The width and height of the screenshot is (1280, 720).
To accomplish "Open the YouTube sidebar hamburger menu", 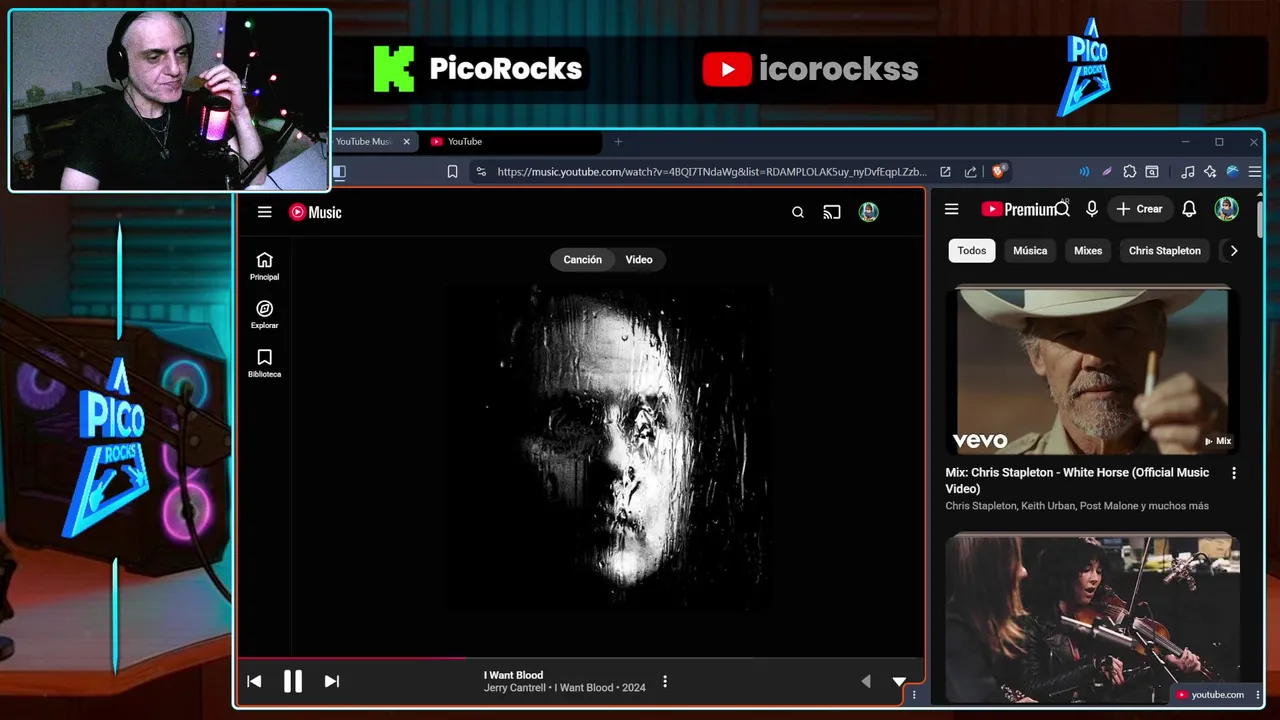I will (952, 209).
